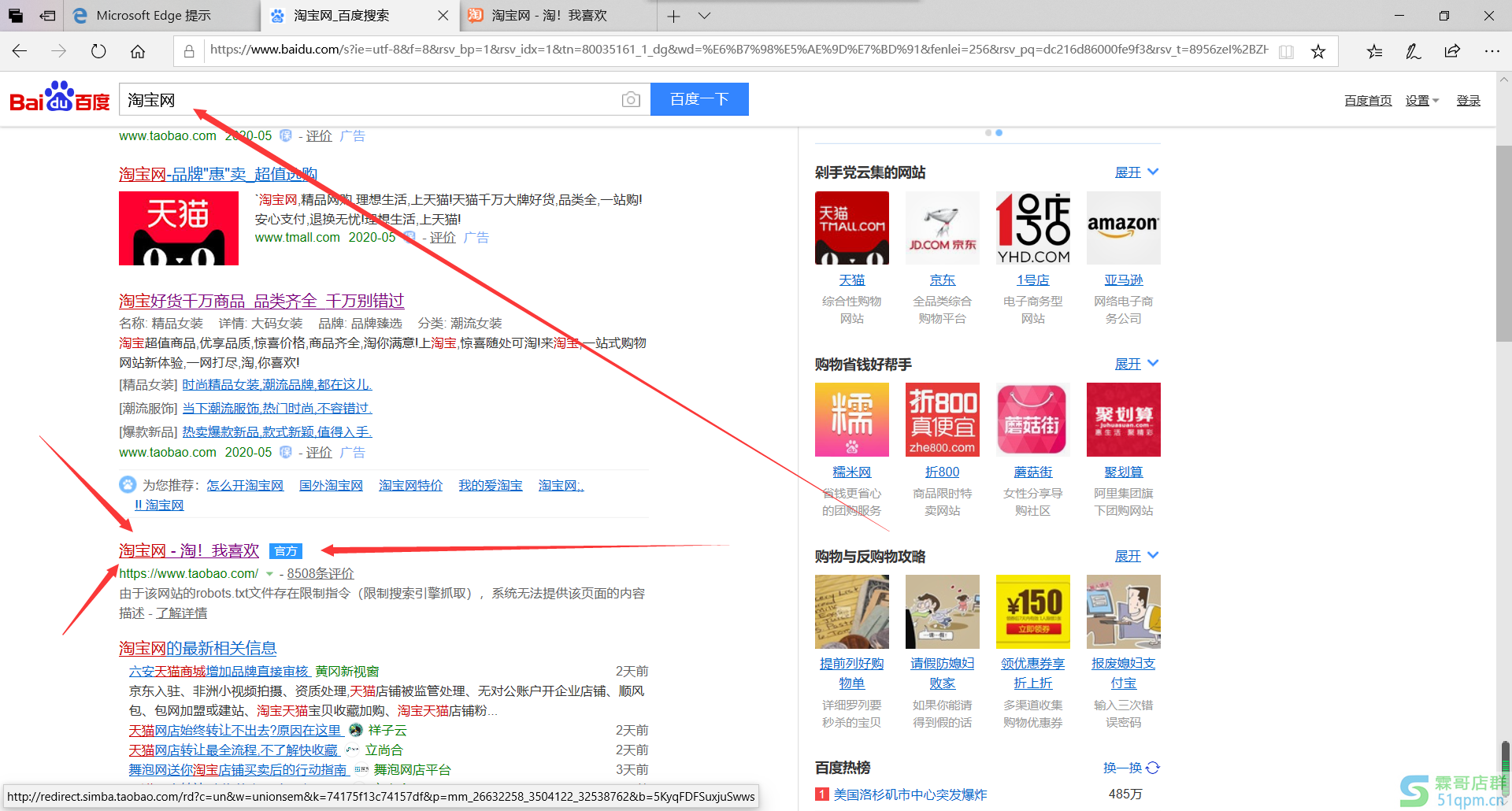Click the camera icon for image search
The height and width of the screenshot is (811, 1512).
[630, 99]
